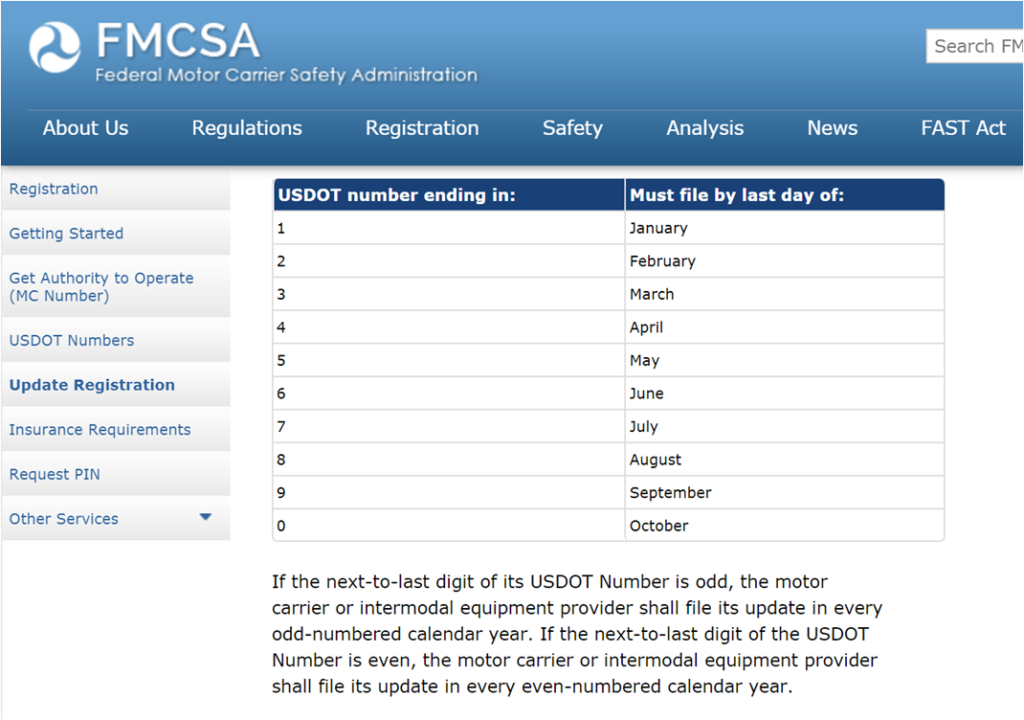
Task: Switch to the Safety section
Action: [572, 128]
